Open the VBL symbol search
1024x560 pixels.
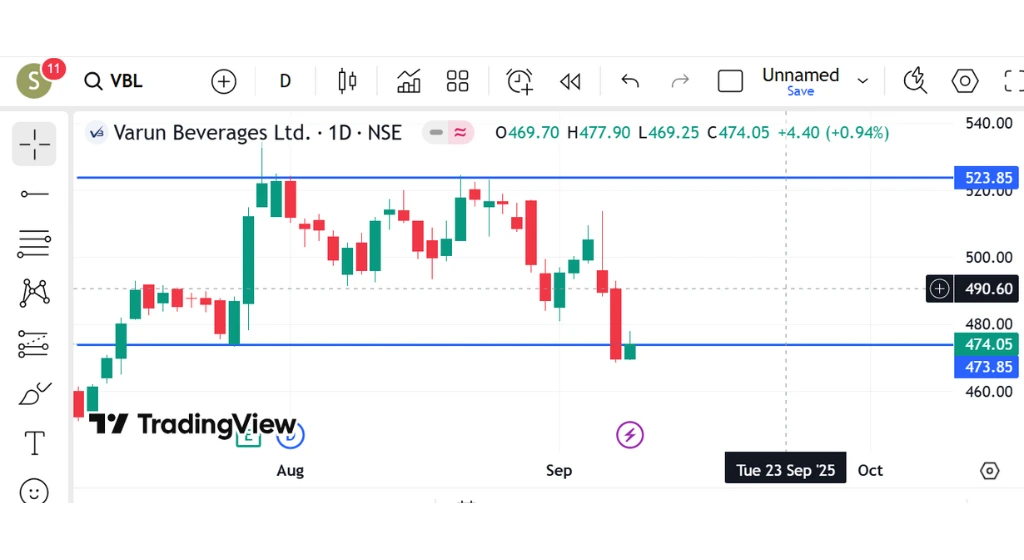tap(113, 81)
